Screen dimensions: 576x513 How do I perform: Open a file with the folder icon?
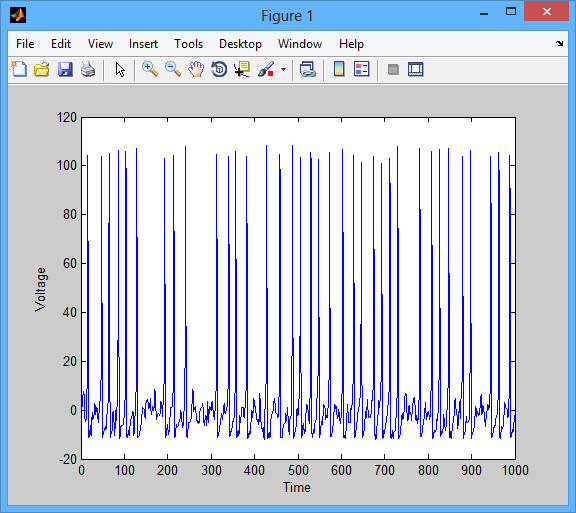[x=42, y=69]
